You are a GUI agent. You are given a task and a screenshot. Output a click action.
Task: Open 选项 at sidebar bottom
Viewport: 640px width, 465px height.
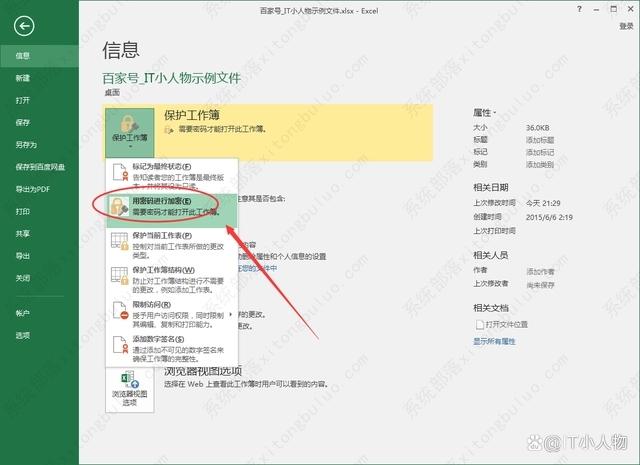[22, 335]
